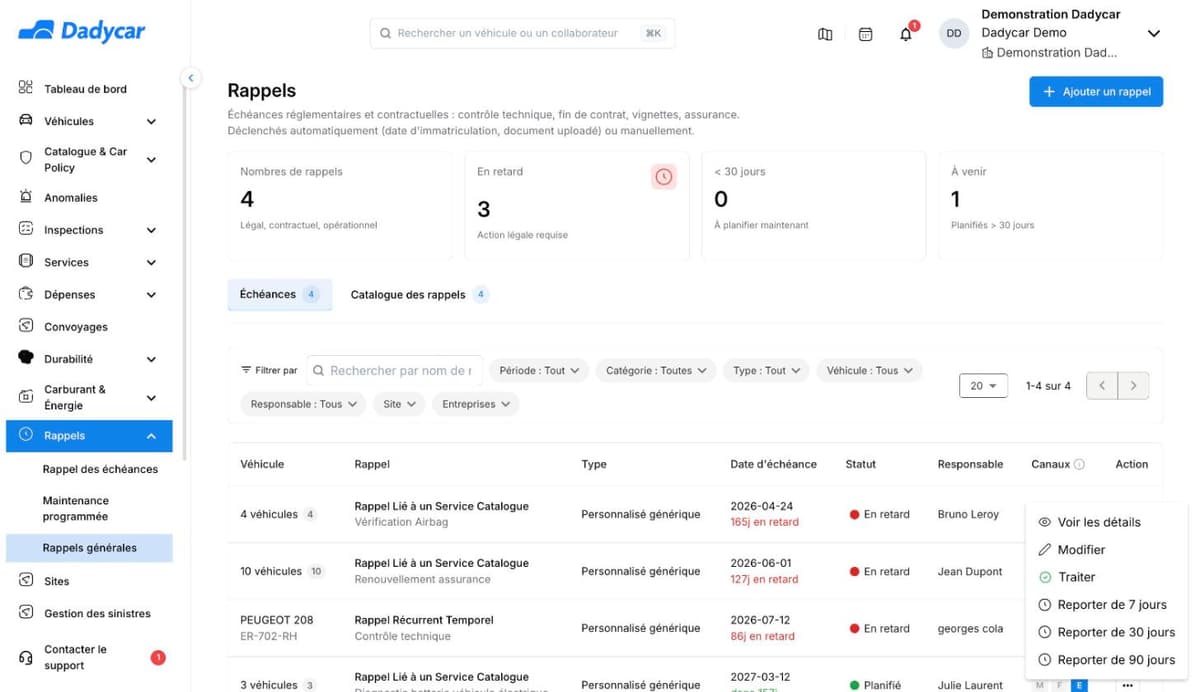Collapse the sidebar with the round chevron button
This screenshot has height=692, width=1200.
point(190,77)
